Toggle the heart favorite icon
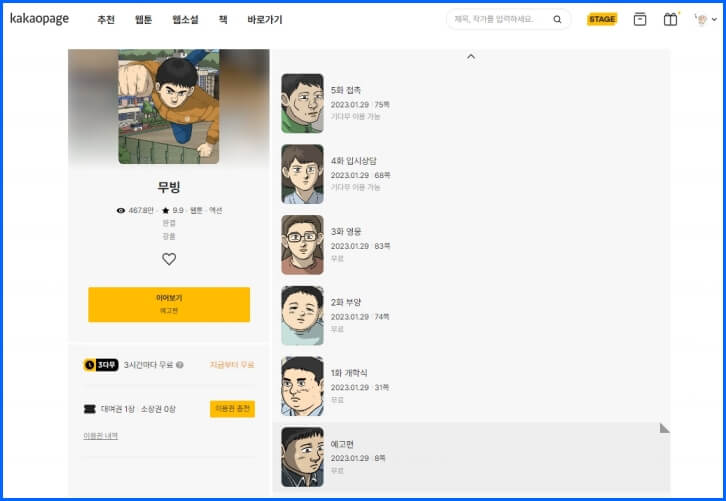726x501 pixels. (169, 259)
